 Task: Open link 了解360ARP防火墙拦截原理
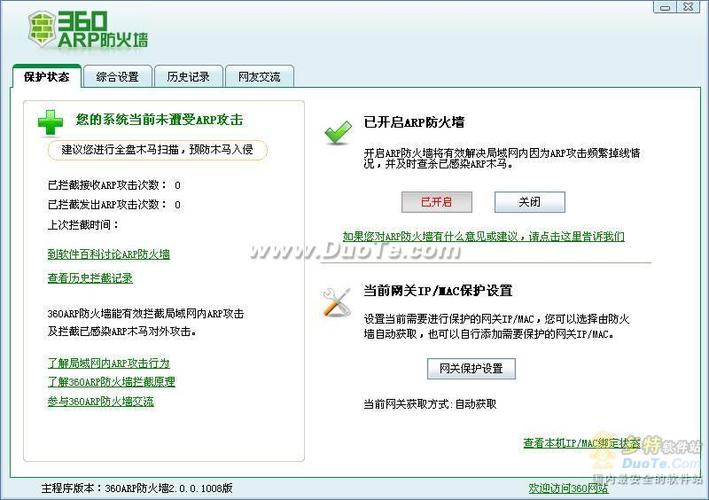coord(111,382)
